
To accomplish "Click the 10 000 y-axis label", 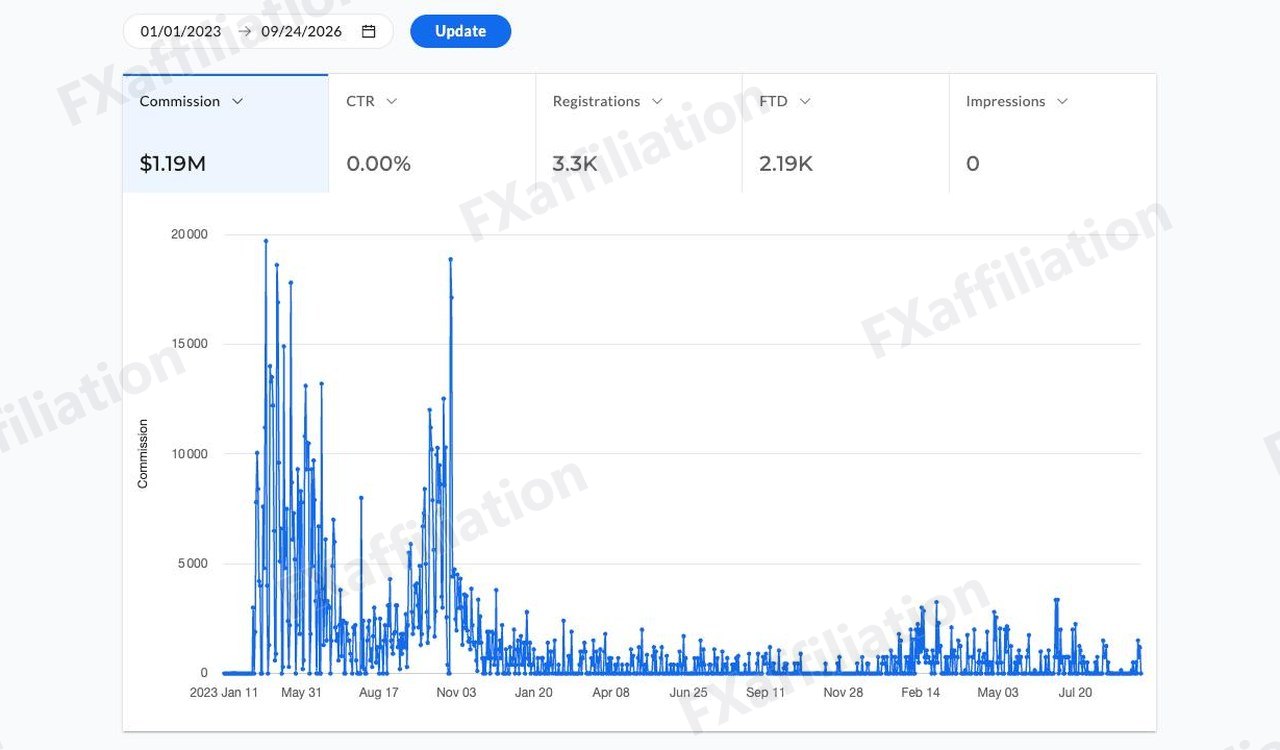I will point(189,454).
